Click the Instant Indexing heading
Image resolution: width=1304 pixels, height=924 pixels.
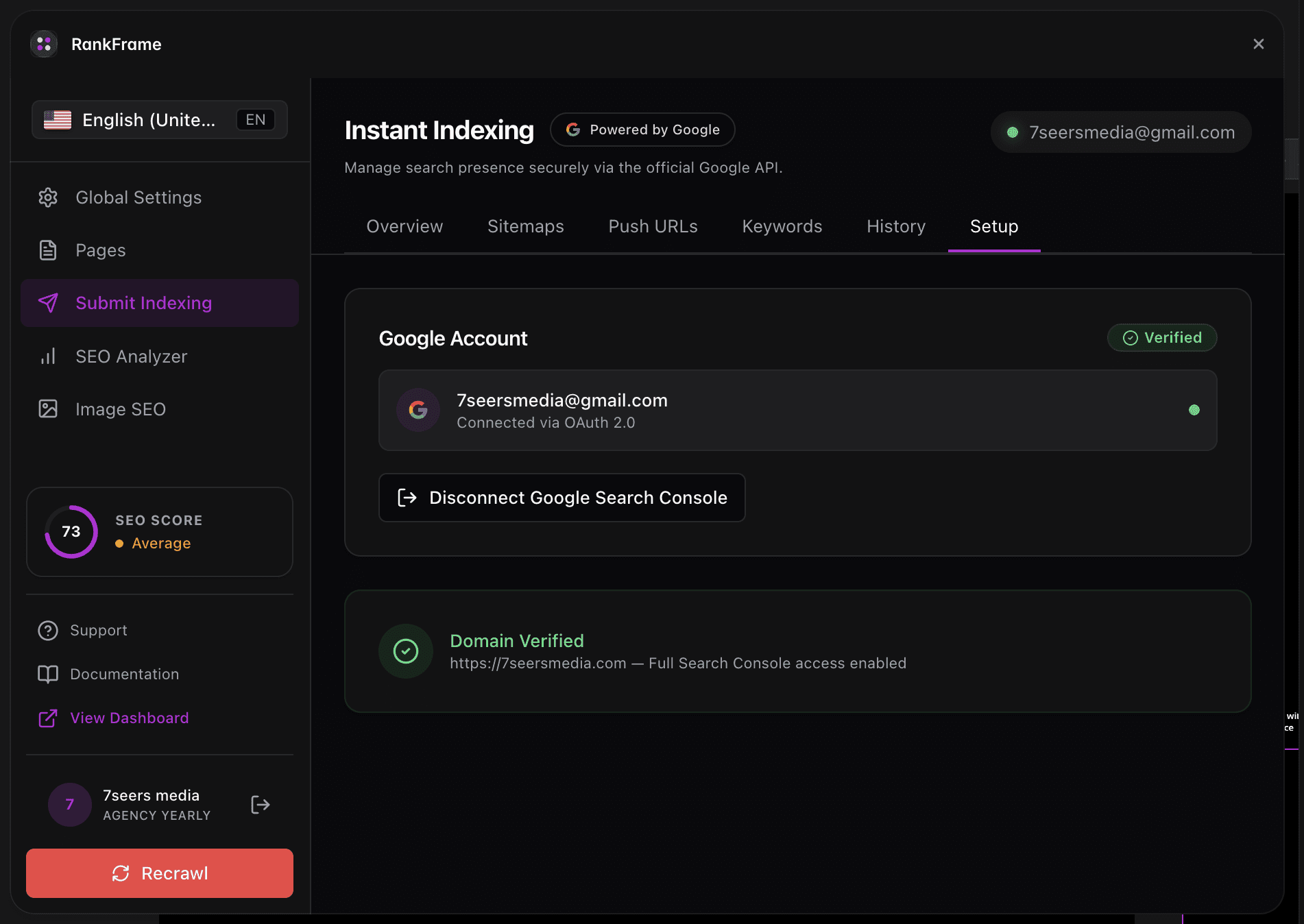439,130
